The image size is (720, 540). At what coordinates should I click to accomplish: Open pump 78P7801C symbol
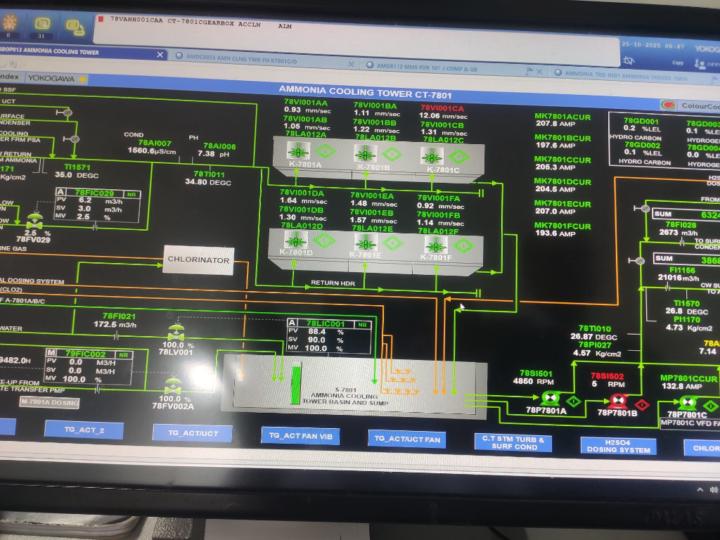pos(687,404)
